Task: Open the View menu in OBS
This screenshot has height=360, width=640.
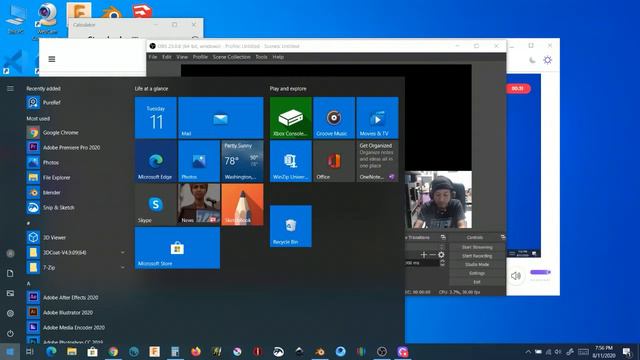Action: (182, 57)
